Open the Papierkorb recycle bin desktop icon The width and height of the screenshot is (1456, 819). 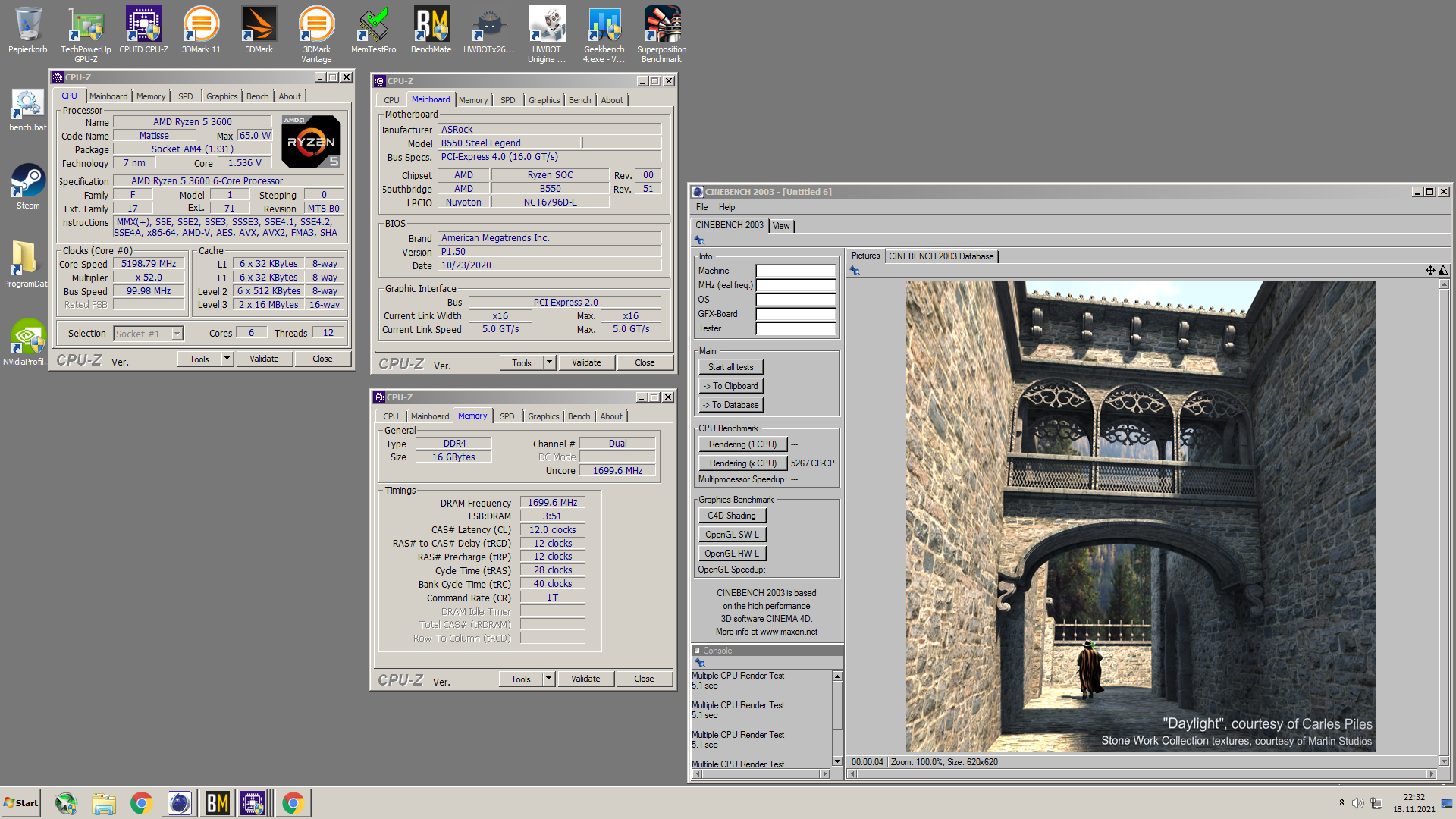click(28, 30)
